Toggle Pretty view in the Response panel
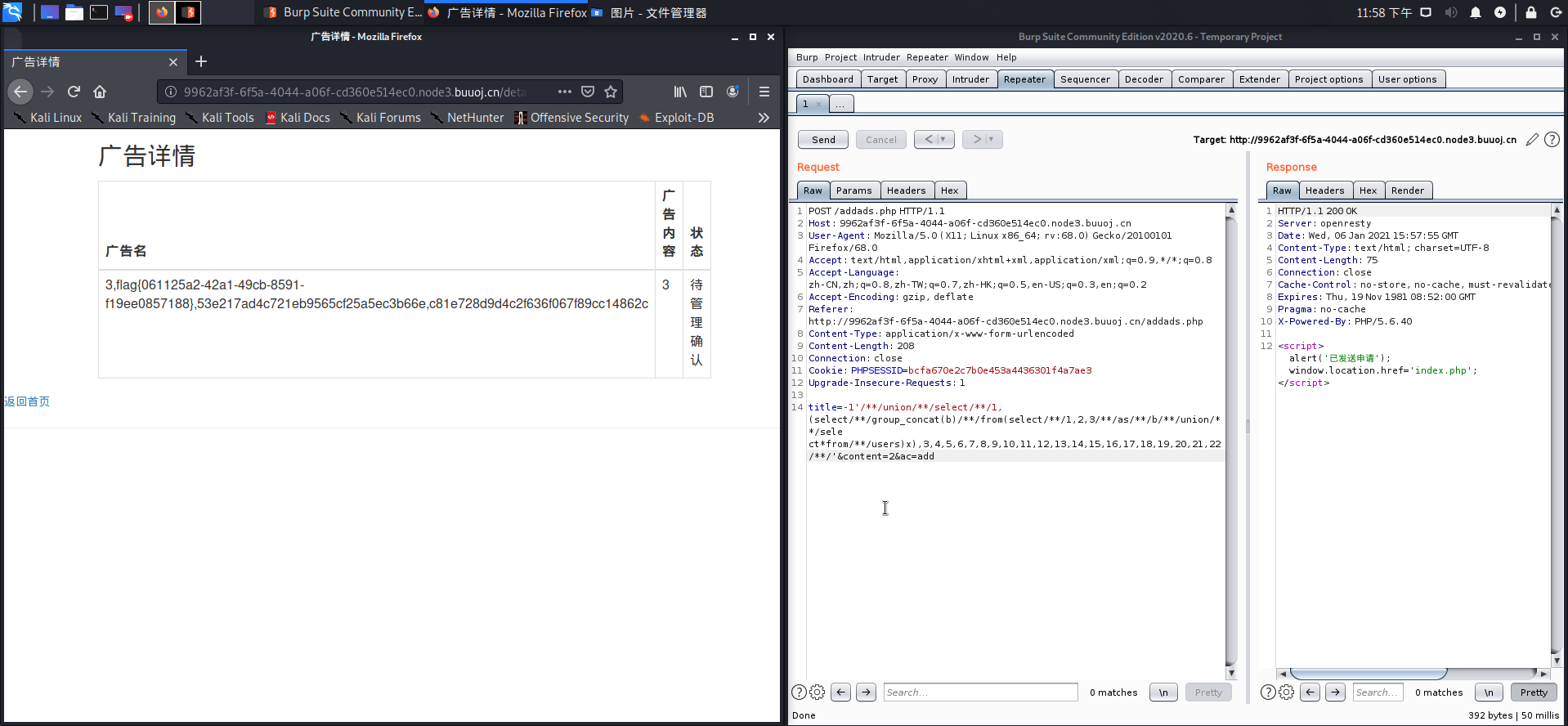This screenshot has width=1568, height=726. 1534,692
